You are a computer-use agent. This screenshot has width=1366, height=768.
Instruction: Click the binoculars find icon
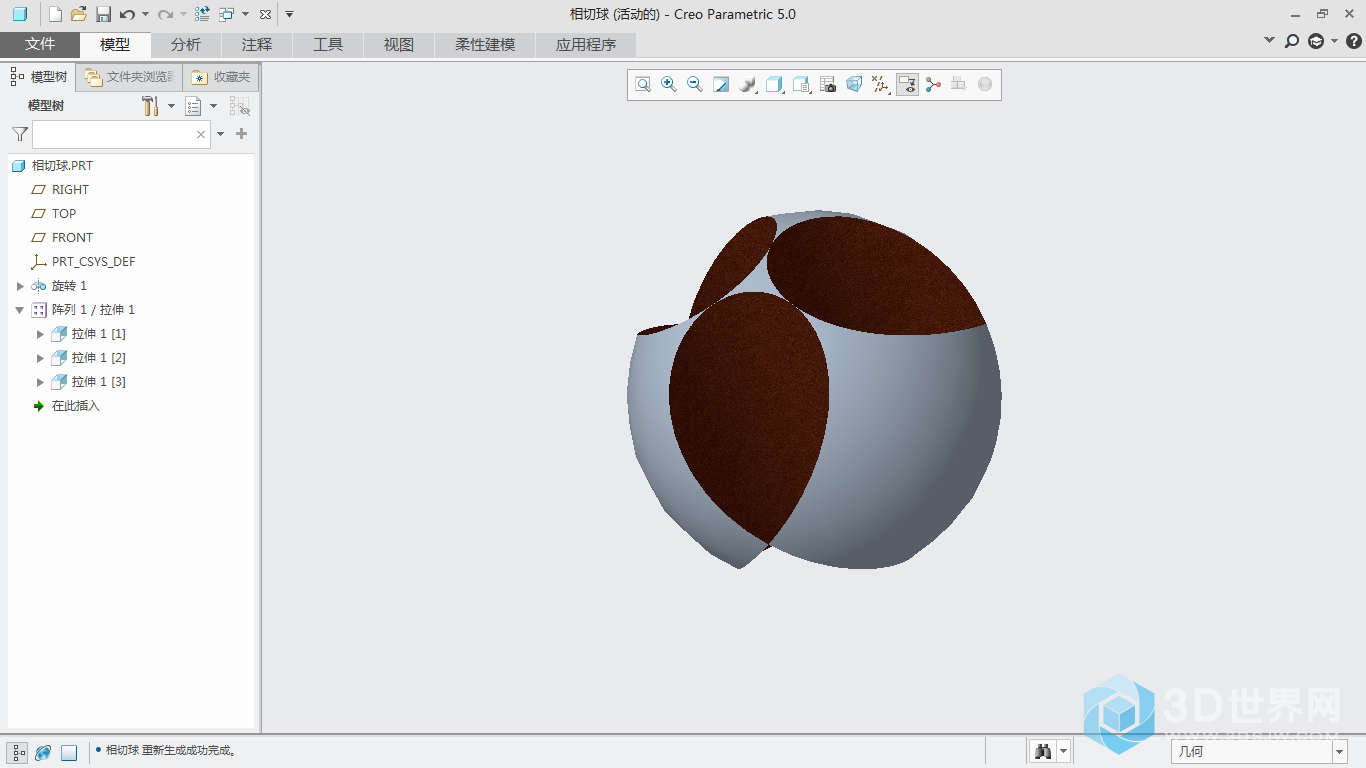[x=1044, y=751]
